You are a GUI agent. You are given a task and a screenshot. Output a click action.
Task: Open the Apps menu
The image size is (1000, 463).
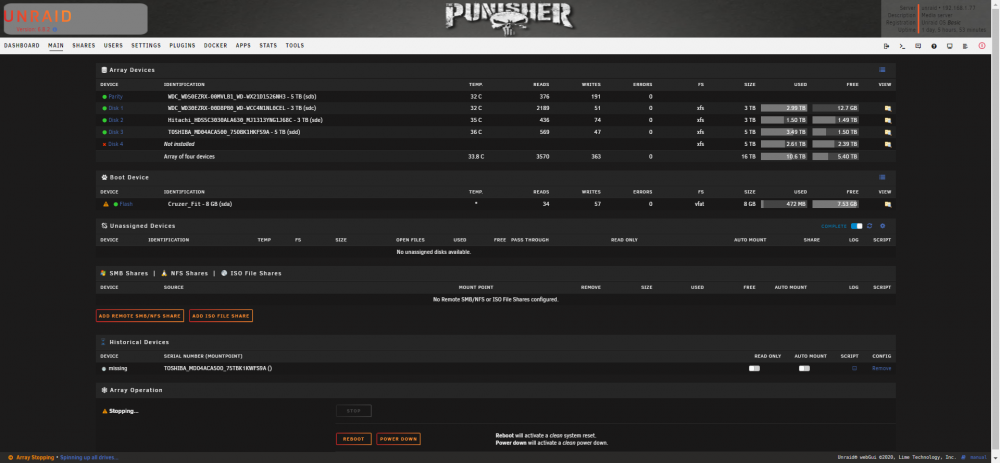243,46
